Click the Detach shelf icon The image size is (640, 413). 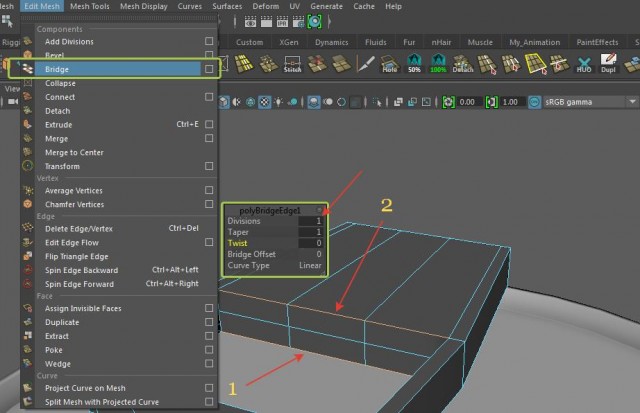pyautogui.click(x=462, y=64)
